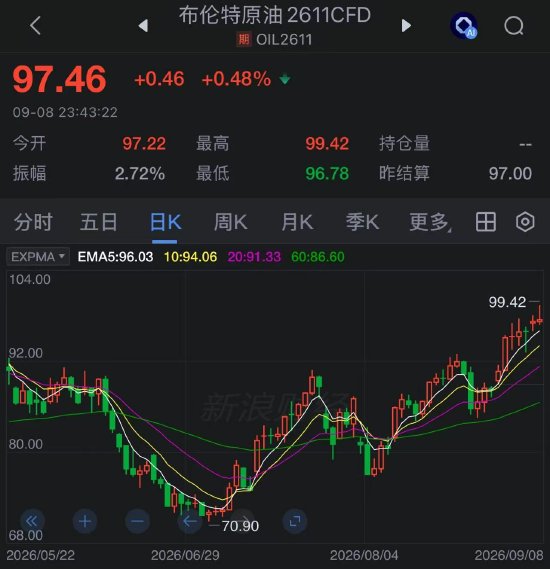This screenshot has width=550, height=569.
Task: Click the contract code OIL2611
Action: point(284,40)
